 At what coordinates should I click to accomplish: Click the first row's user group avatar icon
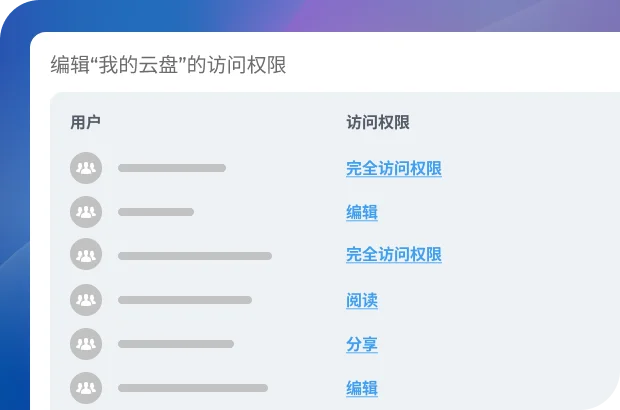[x=86, y=168]
